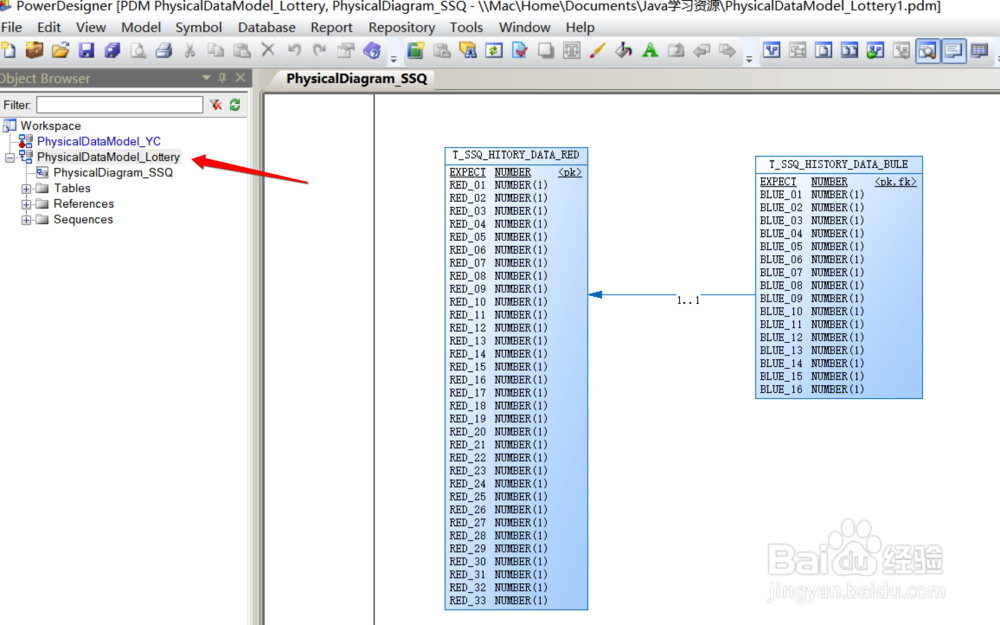Expand the Sequences folder node

coord(26,219)
